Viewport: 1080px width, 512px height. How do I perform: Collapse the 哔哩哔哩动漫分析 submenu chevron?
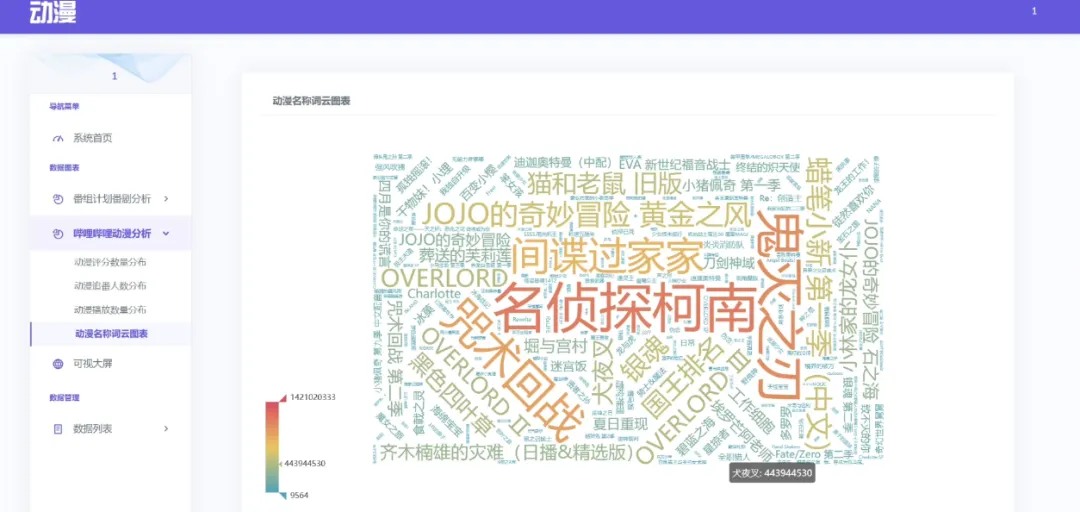click(x=166, y=234)
